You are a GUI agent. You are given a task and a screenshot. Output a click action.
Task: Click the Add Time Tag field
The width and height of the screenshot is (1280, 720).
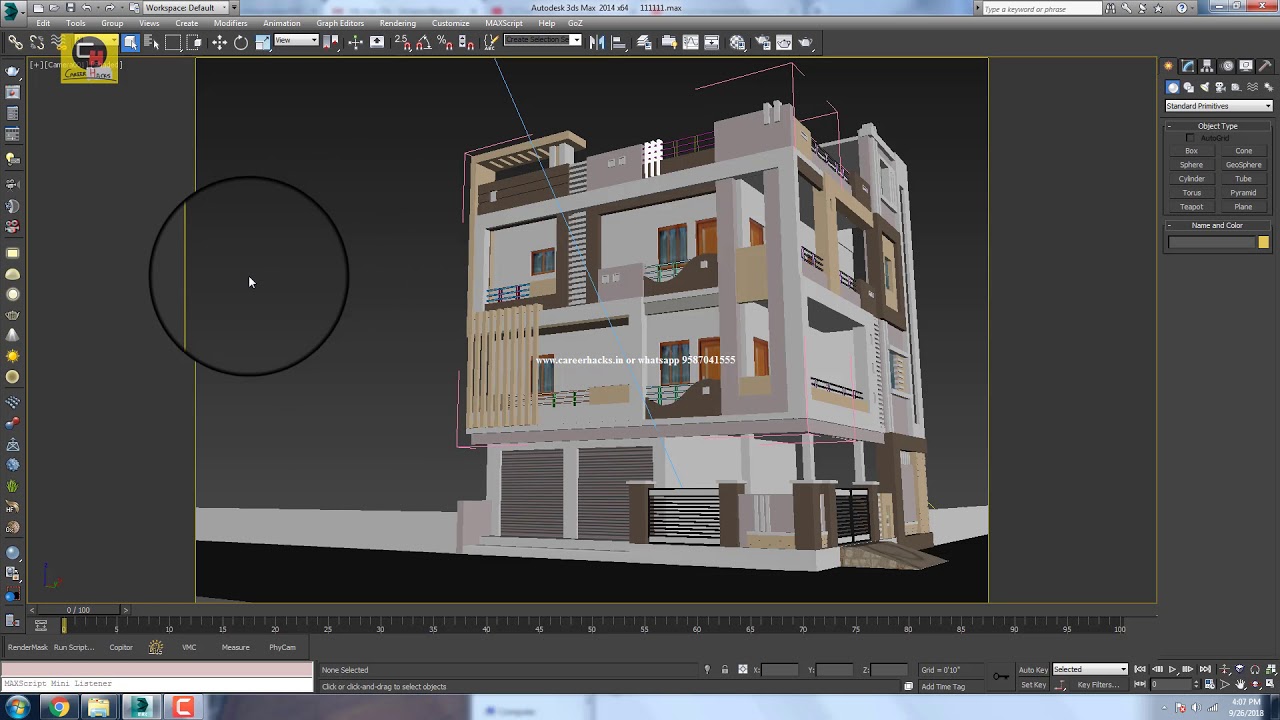(x=951, y=686)
